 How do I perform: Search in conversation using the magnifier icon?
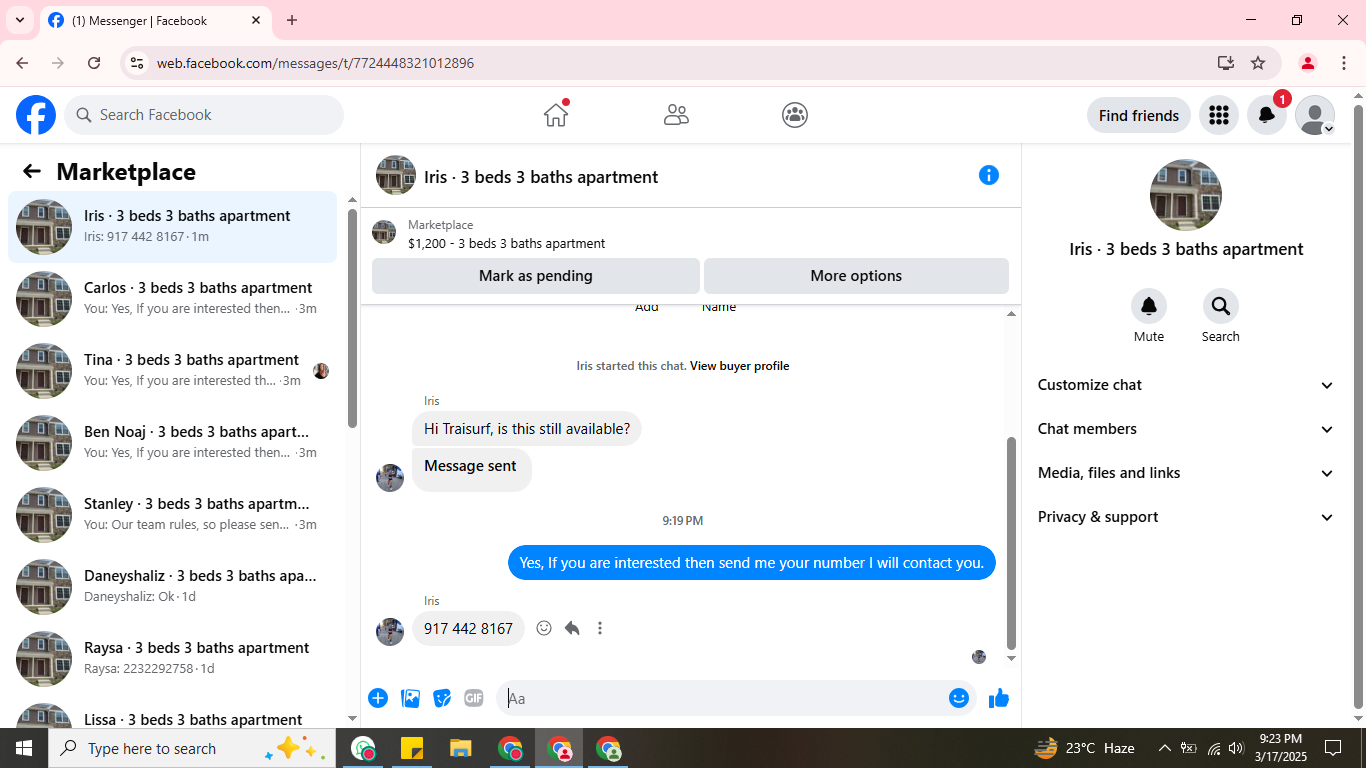click(x=1221, y=306)
